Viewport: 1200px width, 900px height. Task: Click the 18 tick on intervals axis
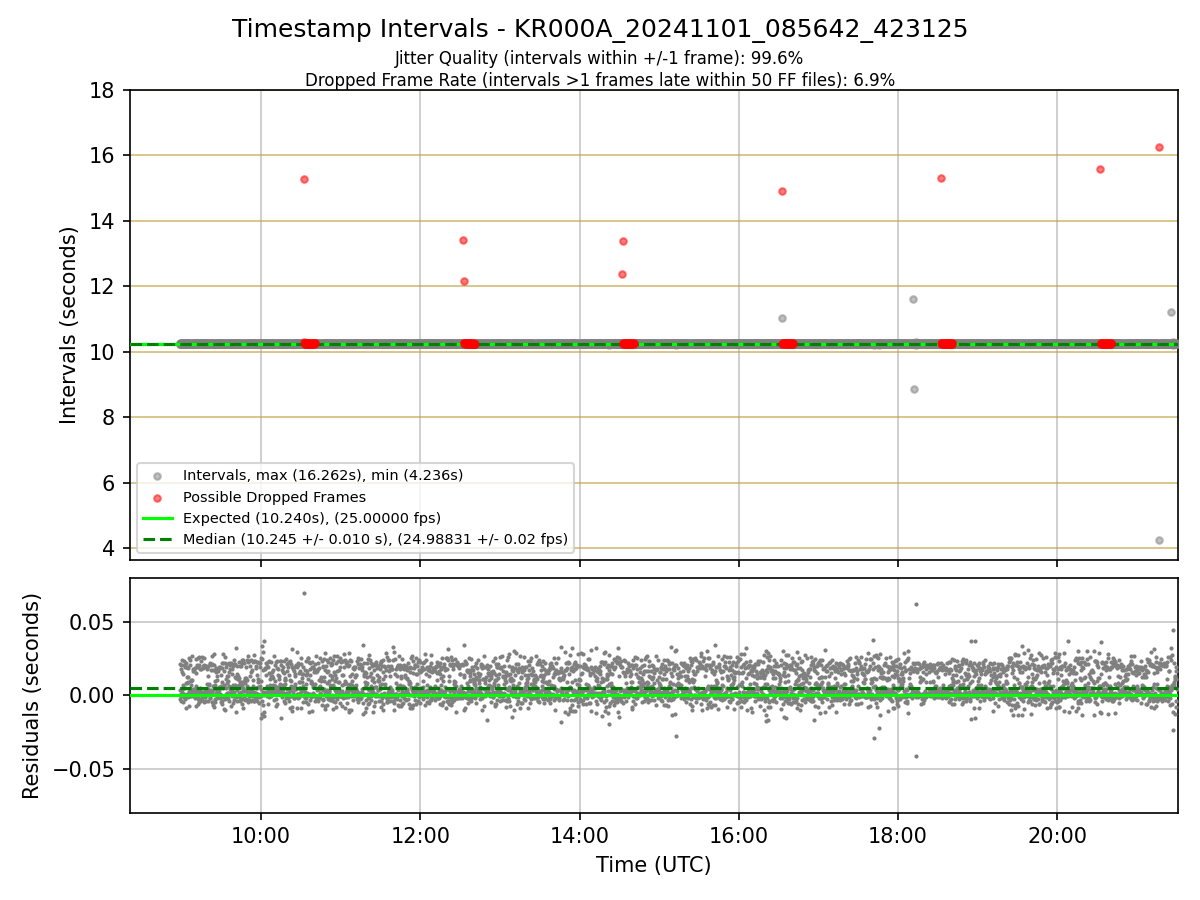[102, 90]
